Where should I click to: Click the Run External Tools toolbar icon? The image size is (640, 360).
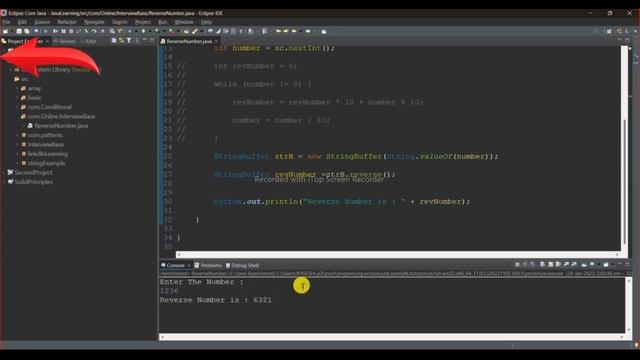point(171,31)
